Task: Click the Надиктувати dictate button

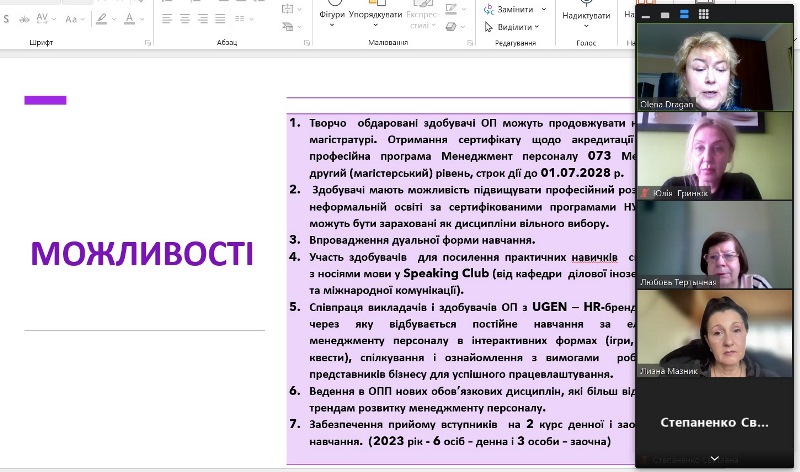Action: pos(585,14)
